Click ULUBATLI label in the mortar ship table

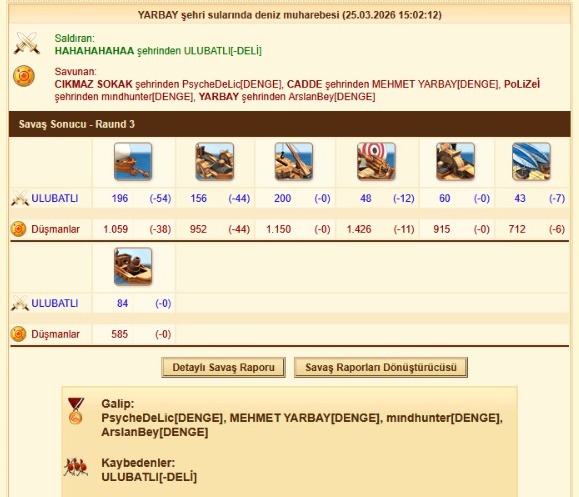click(55, 303)
